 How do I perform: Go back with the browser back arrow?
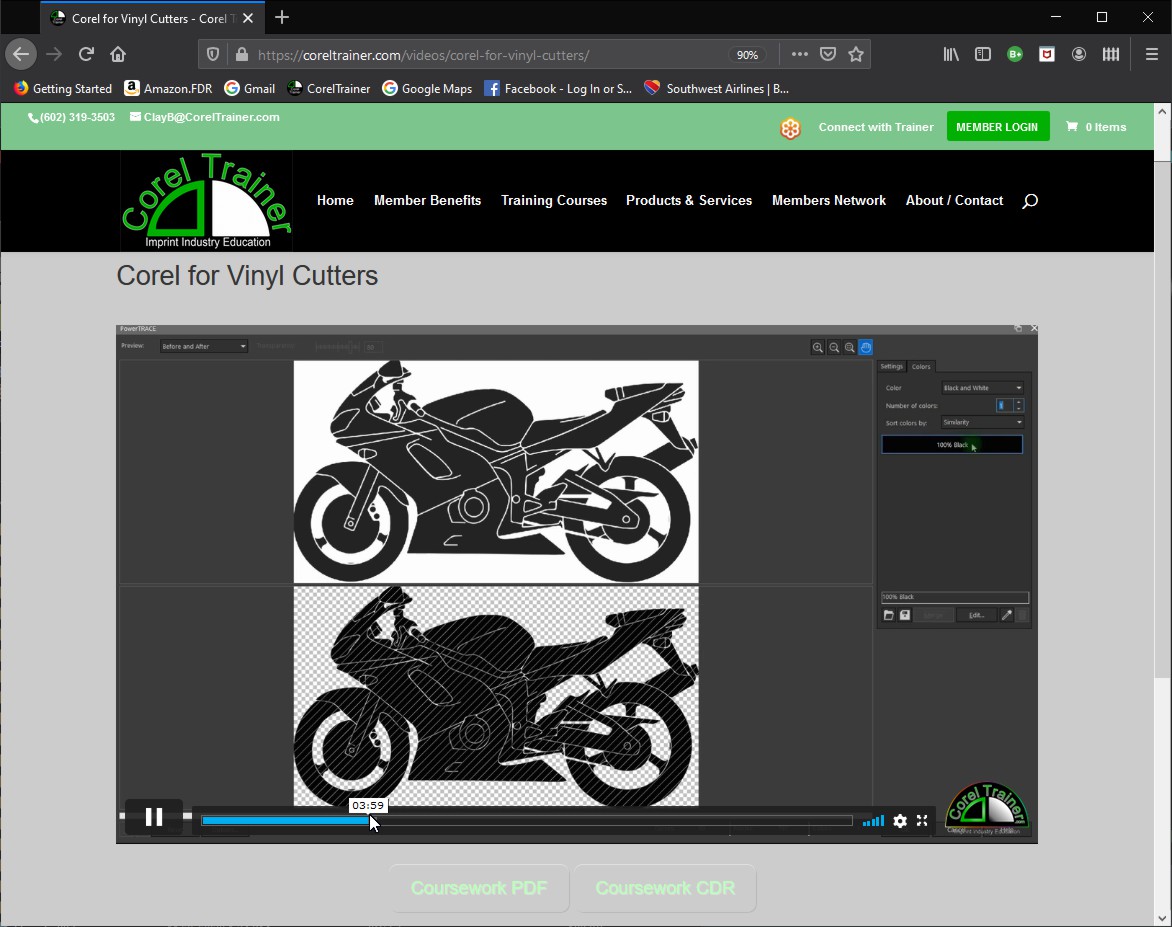[21, 54]
